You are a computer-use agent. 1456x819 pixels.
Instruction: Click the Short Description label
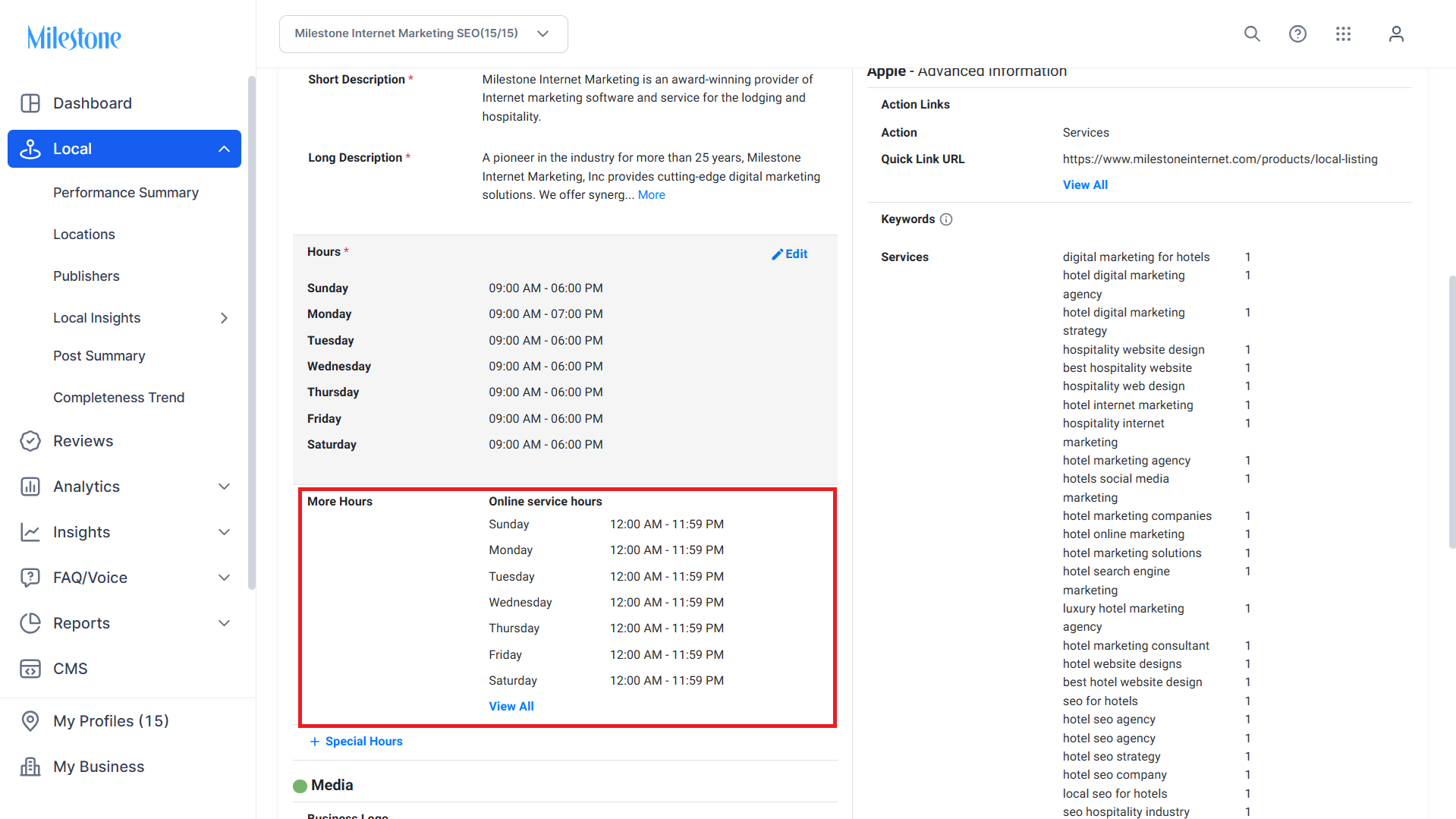(357, 80)
